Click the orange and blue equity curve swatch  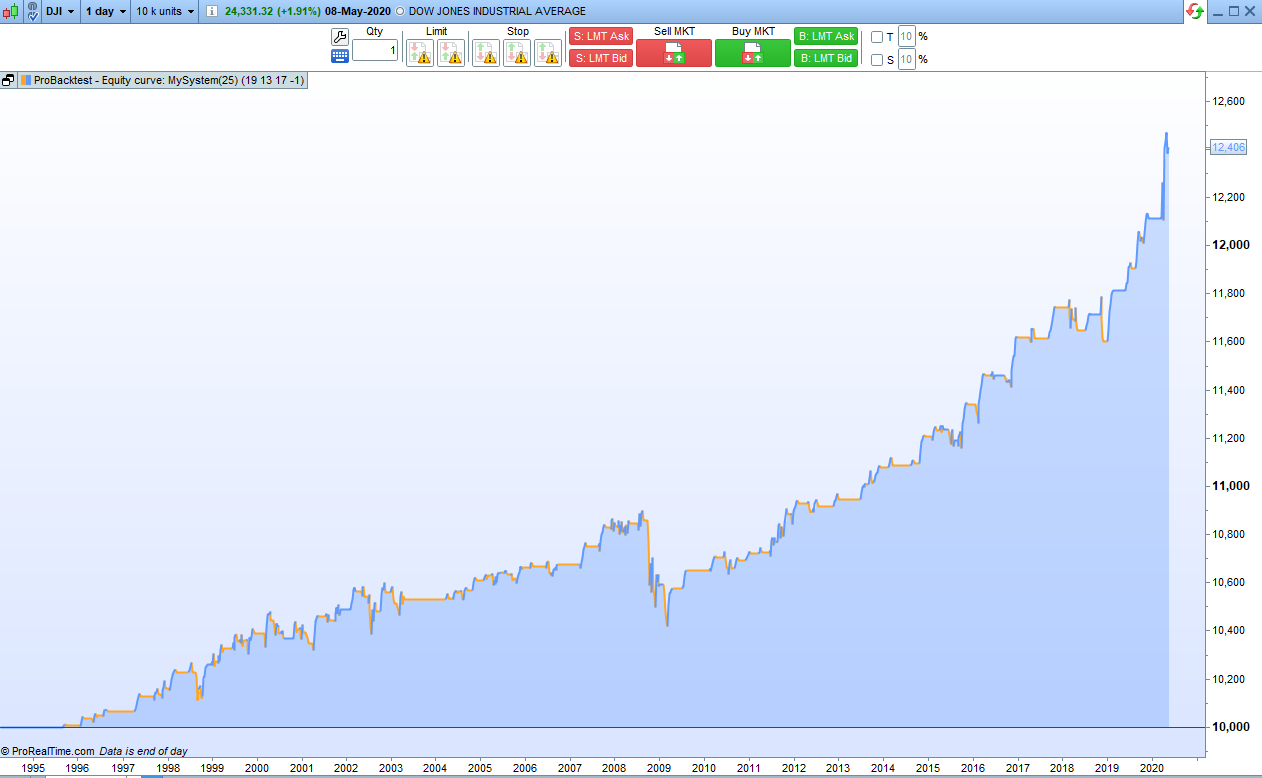click(x=26, y=80)
